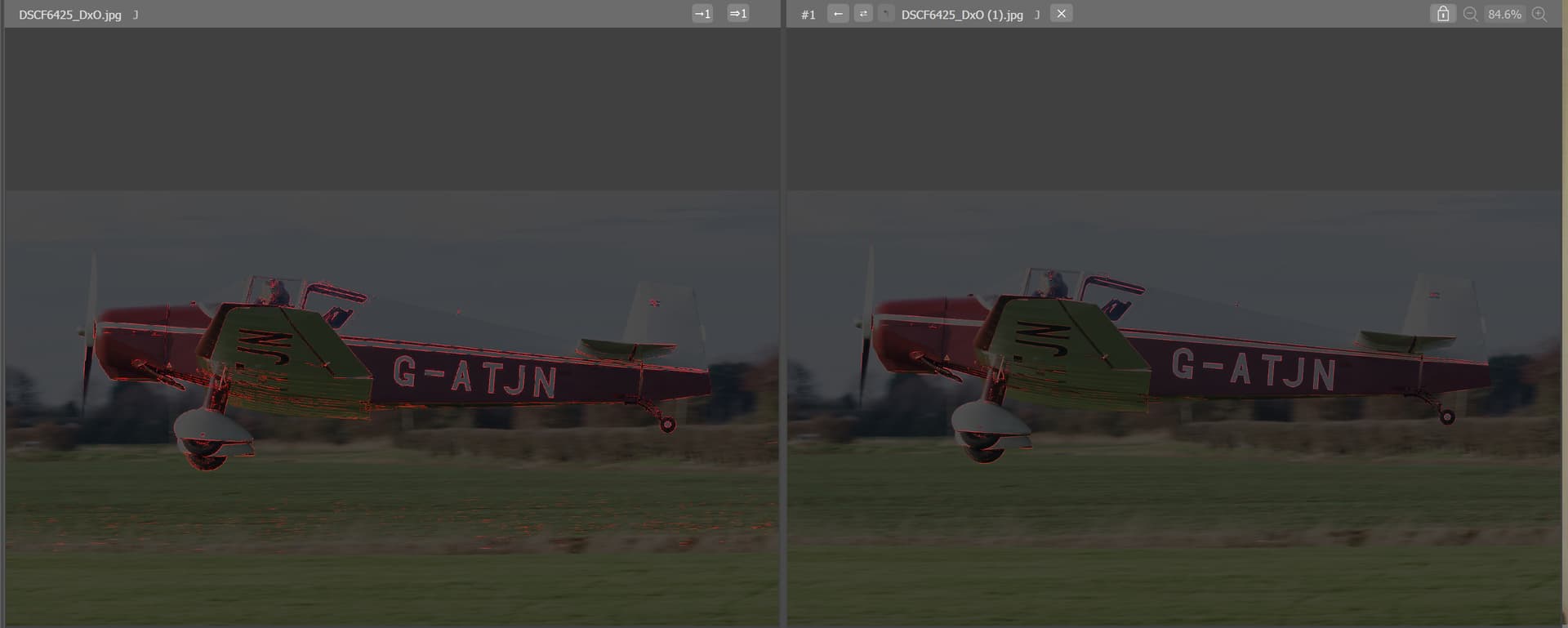Viewport: 1568px width, 628px height.
Task: Click the J indicator after DSCF6425_DxO (1).jpg
Action: pos(1037,15)
